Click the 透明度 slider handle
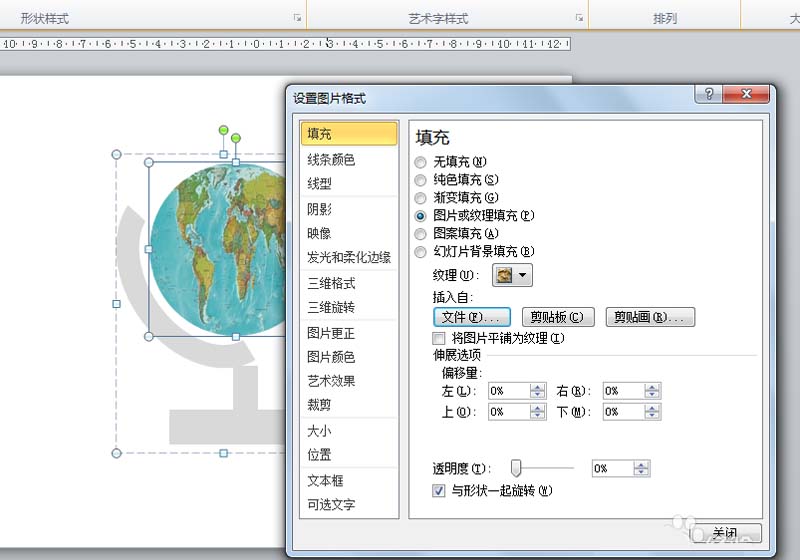 [516, 468]
